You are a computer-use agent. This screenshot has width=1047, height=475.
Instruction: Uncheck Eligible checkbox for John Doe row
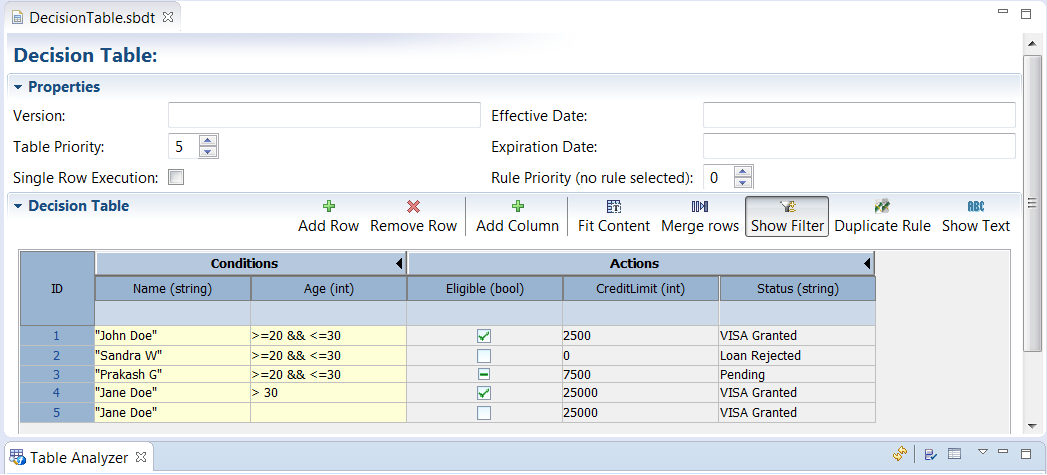484,336
